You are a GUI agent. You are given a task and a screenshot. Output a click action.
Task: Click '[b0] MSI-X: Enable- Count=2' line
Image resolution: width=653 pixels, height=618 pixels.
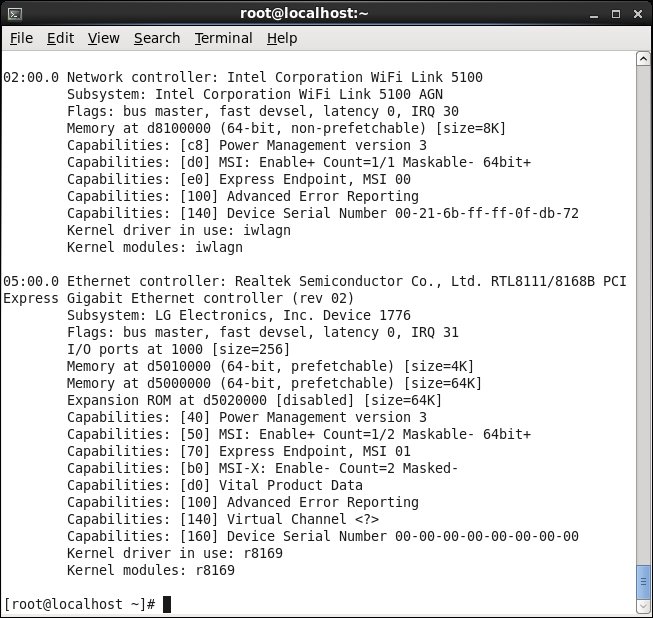263,468
